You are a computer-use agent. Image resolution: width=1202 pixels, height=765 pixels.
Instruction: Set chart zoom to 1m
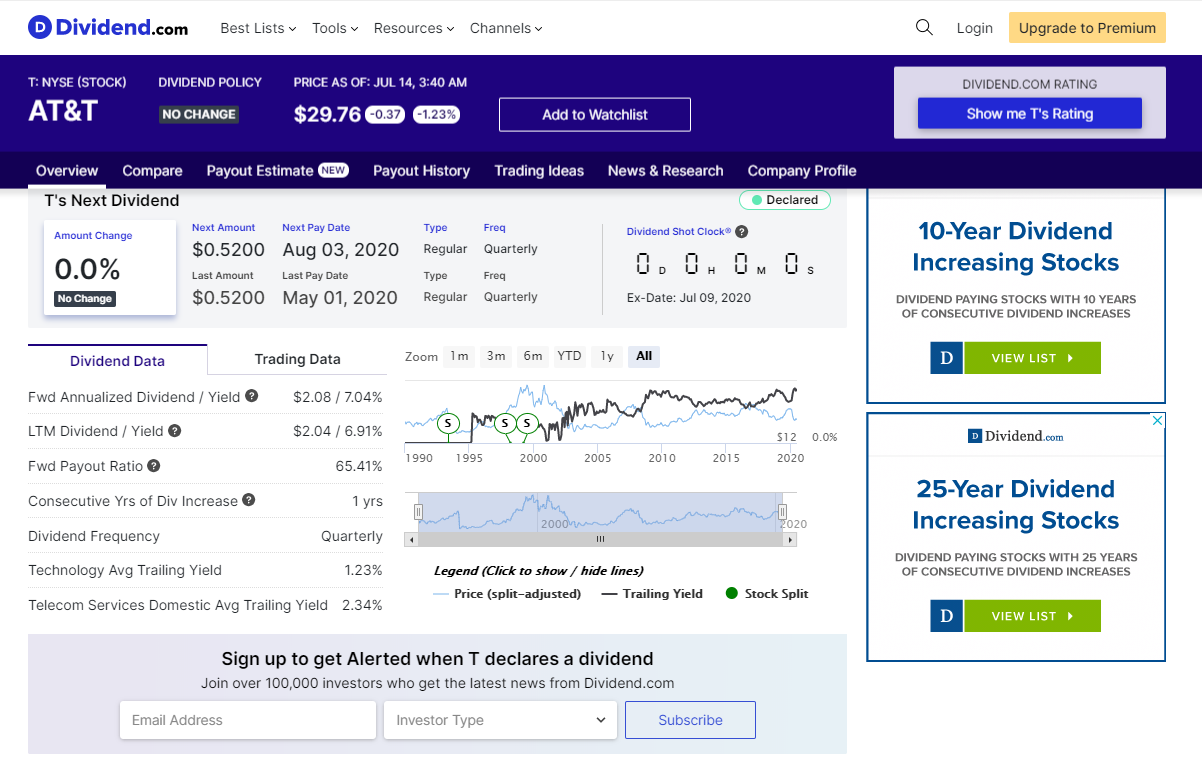click(459, 356)
